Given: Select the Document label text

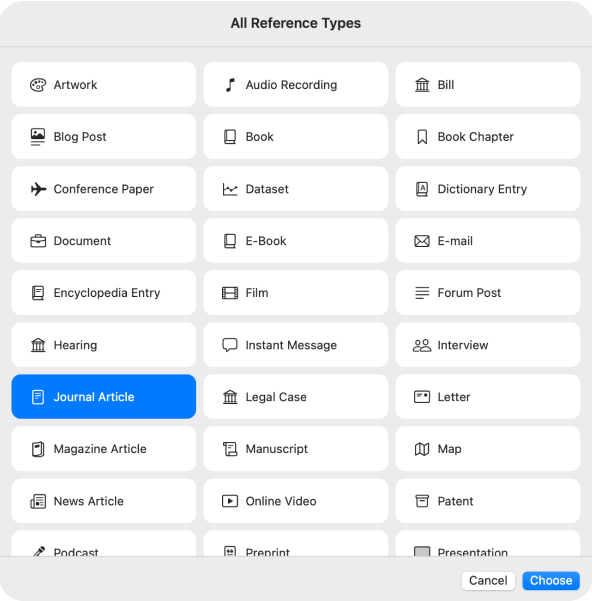Looking at the screenshot, I should [82, 241].
